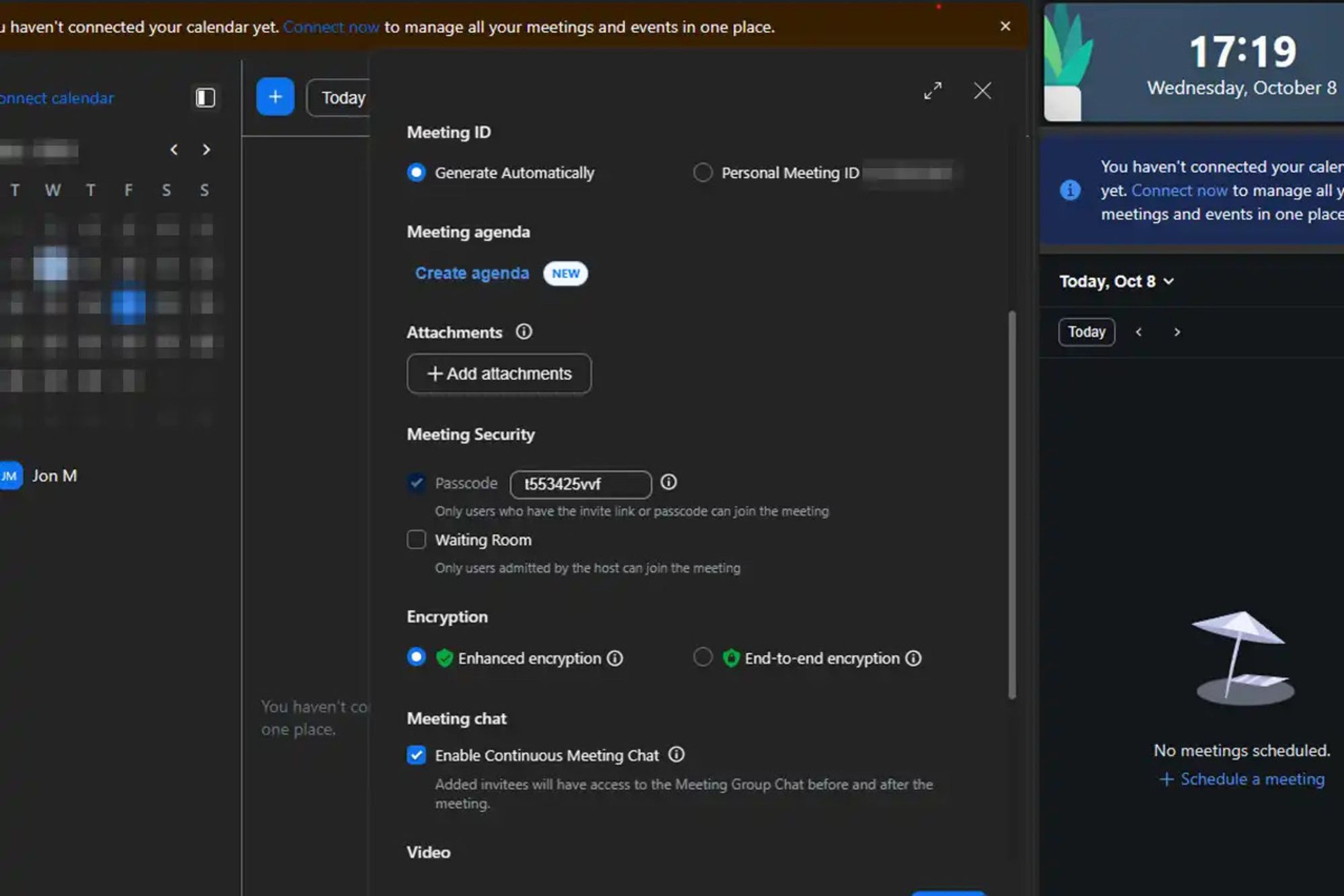Image resolution: width=1344 pixels, height=896 pixels.
Task: Choose End-to-end encryption radio button
Action: coord(702,657)
